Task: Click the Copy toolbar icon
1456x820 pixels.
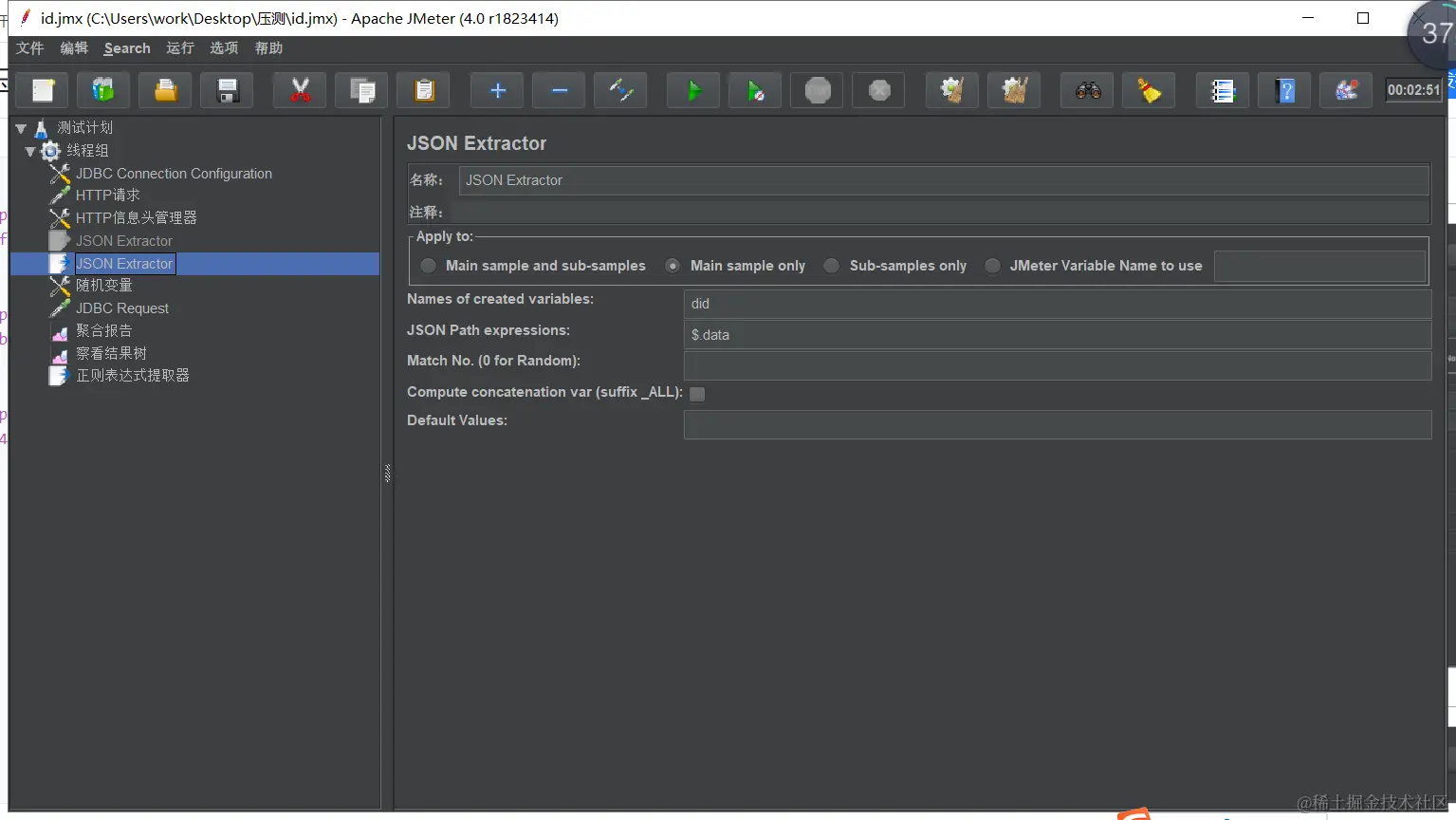Action: tap(361, 90)
